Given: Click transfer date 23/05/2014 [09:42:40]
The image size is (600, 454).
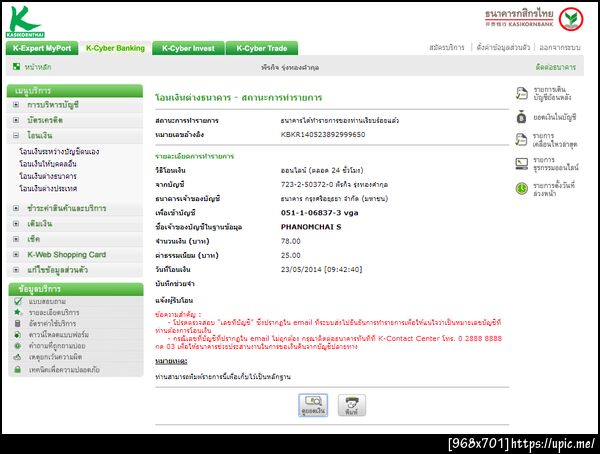Looking at the screenshot, I should [x=321, y=269].
